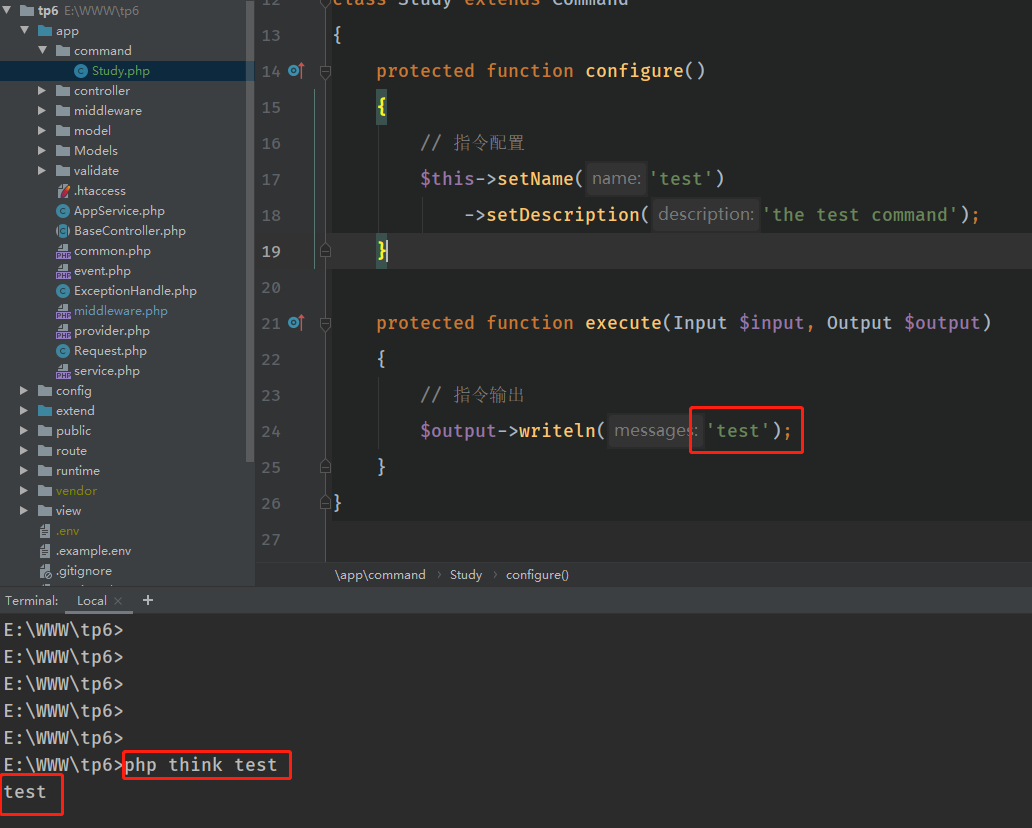
Task: Click the provider.php file icon
Action: [63, 330]
